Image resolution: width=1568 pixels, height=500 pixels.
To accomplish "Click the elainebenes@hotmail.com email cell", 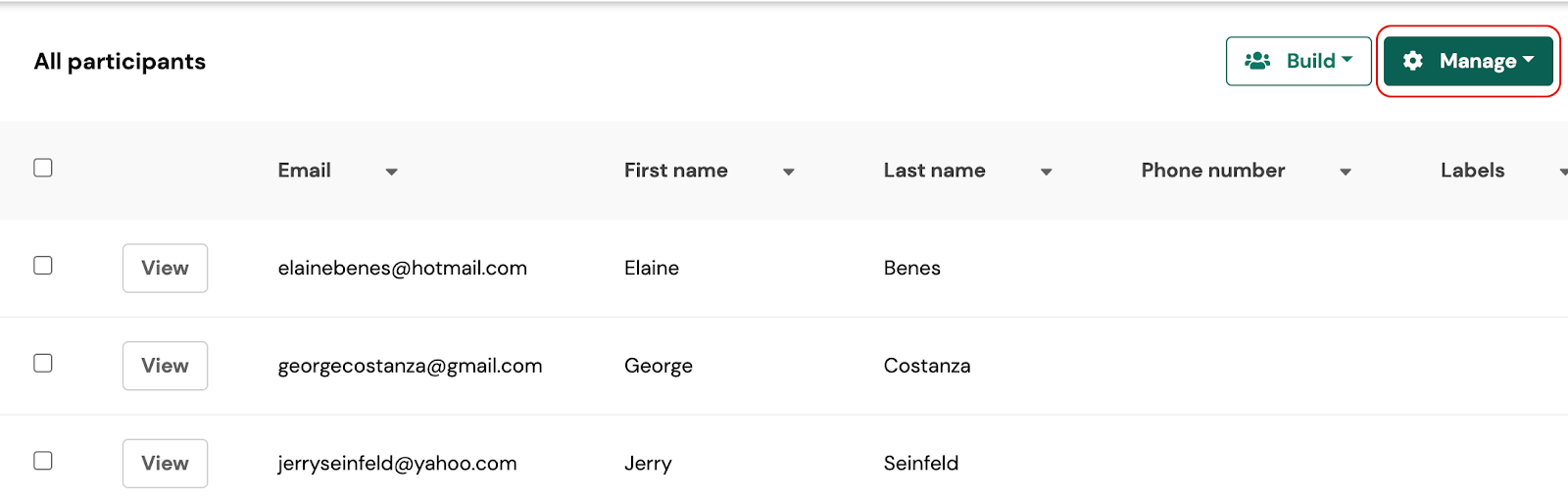I will pos(402,268).
